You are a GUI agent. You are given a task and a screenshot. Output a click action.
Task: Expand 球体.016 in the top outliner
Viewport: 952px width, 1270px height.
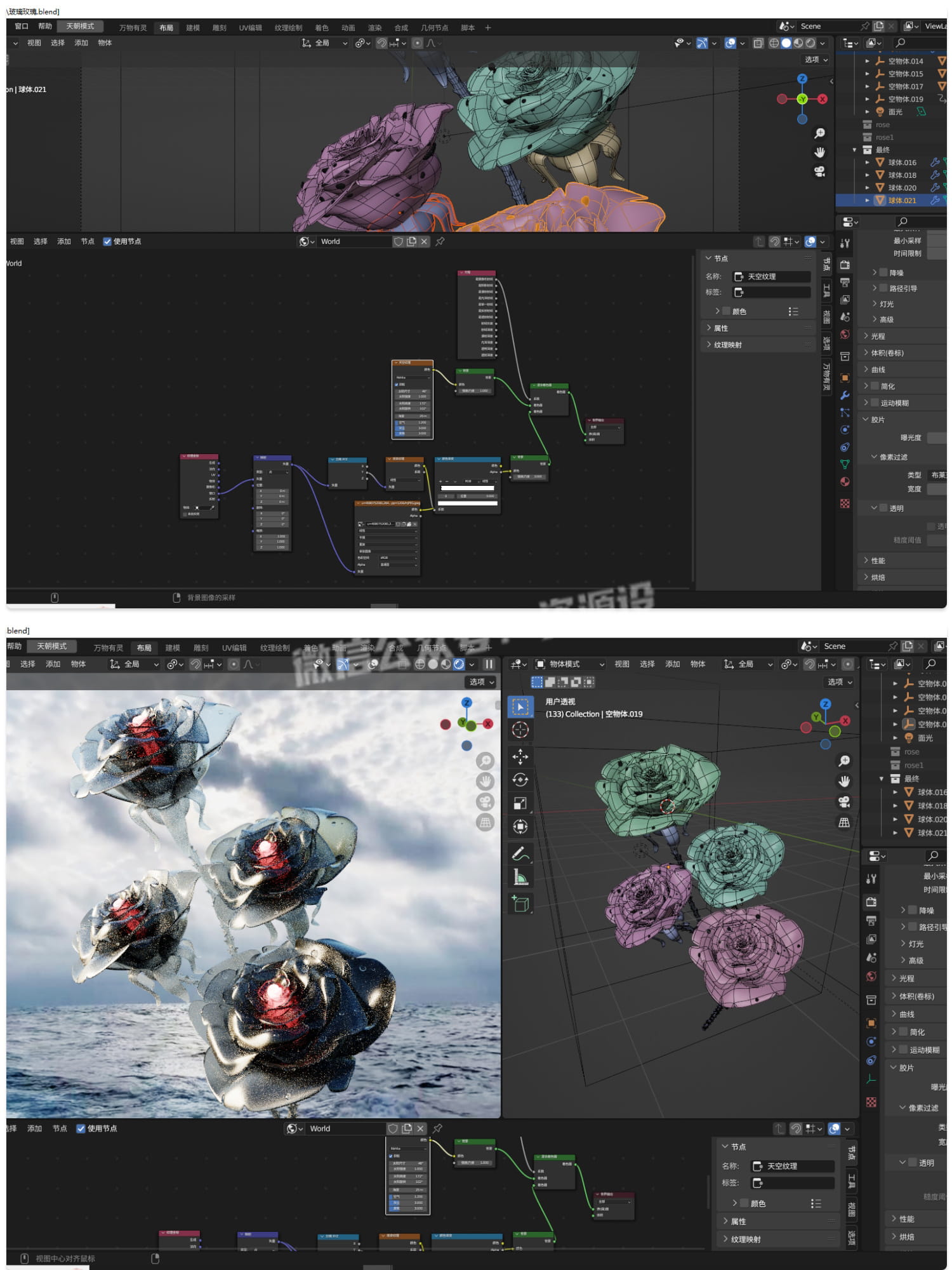pos(868,163)
